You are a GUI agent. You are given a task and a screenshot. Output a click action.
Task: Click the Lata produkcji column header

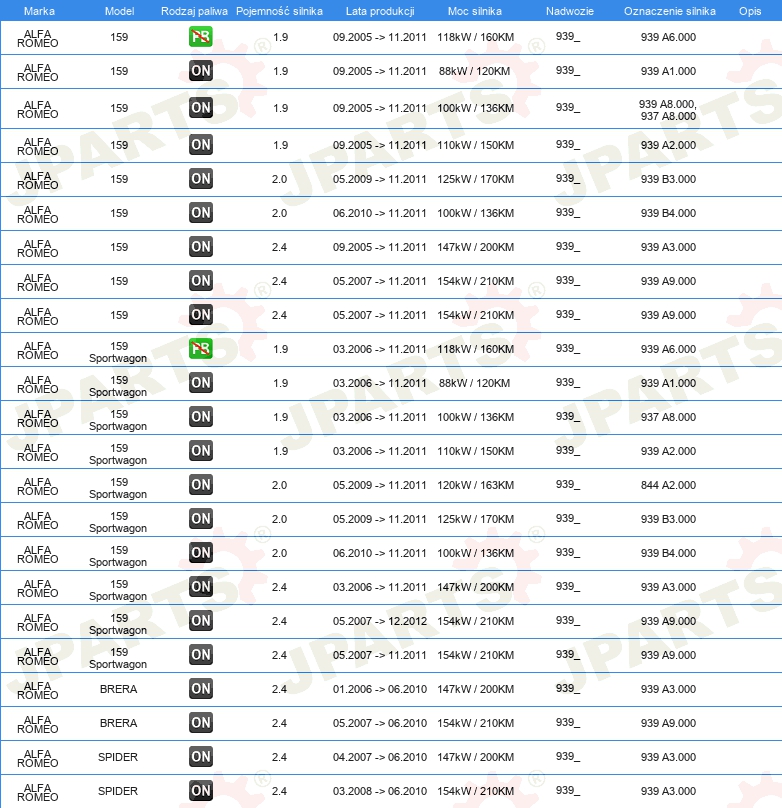pyautogui.click(x=380, y=11)
